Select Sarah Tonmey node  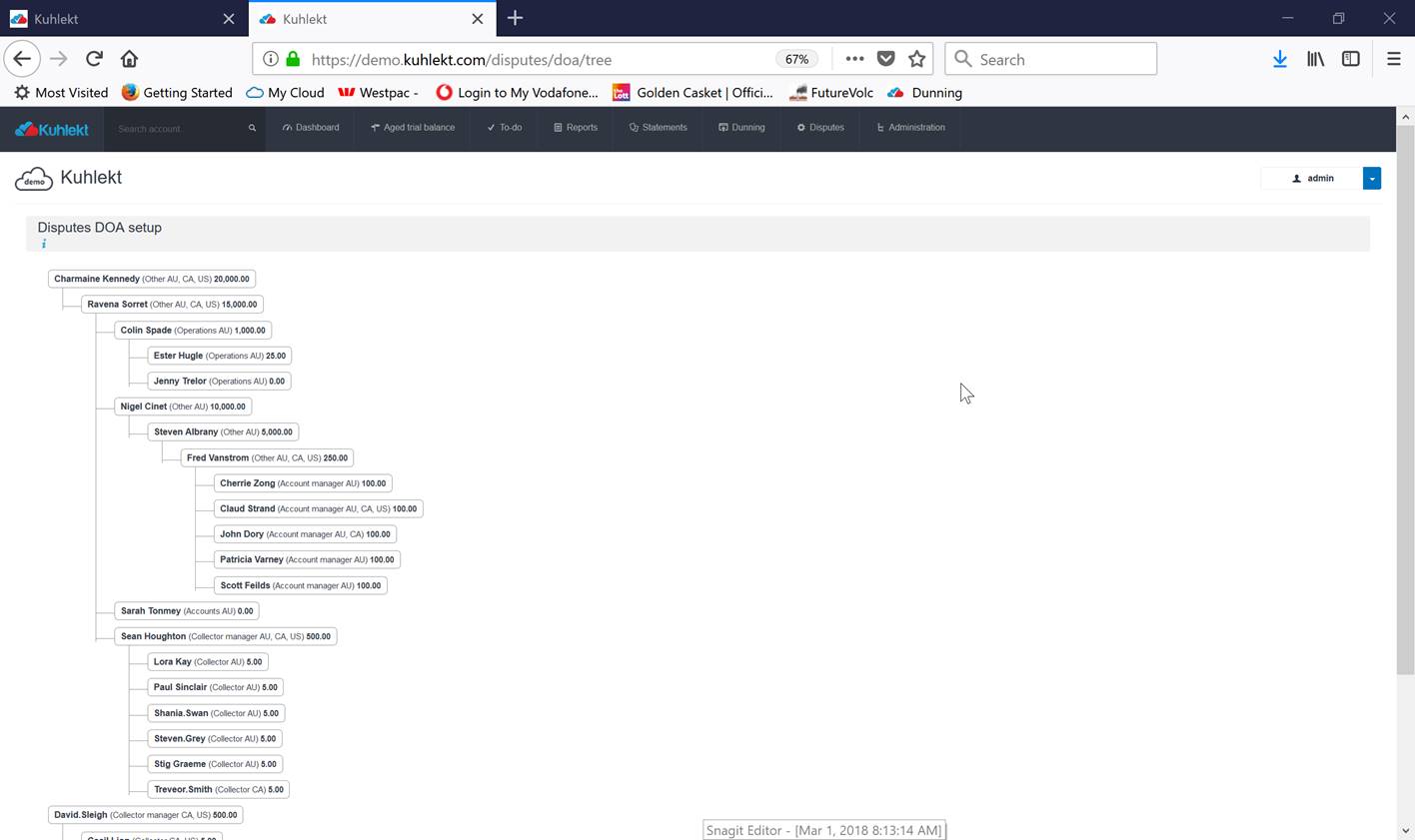pyautogui.click(x=187, y=610)
